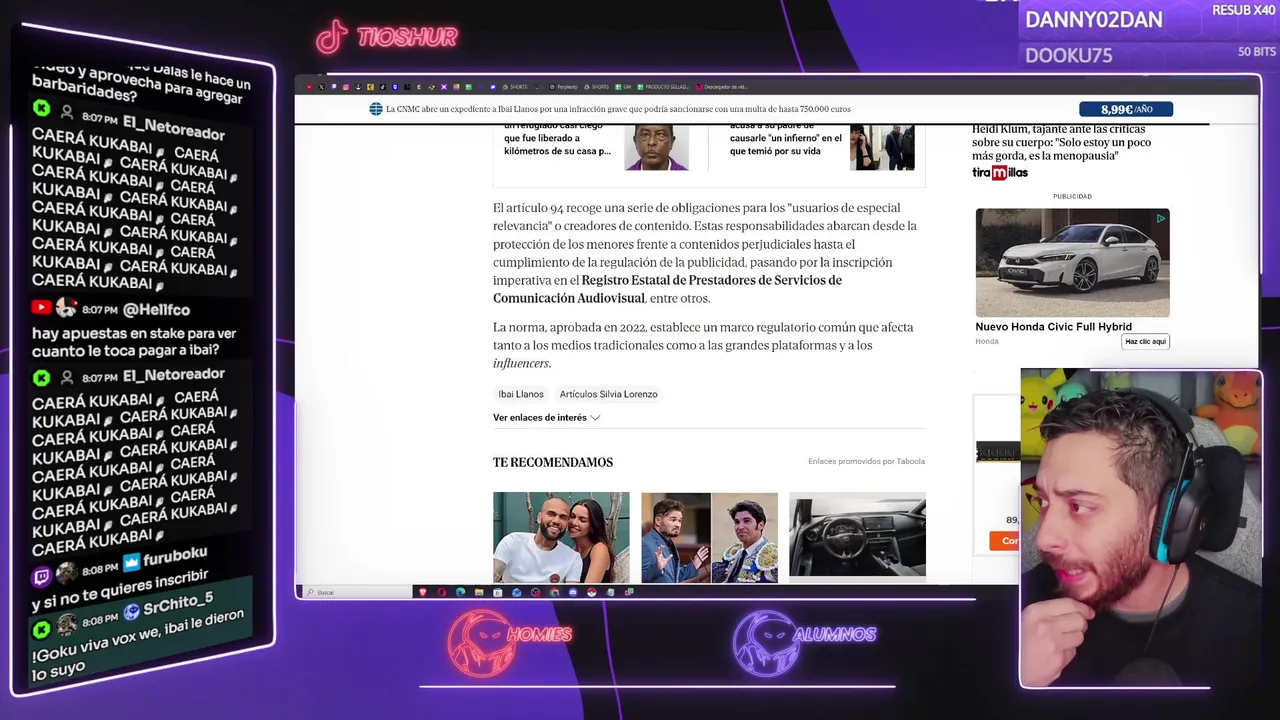The image size is (1280, 720).
Task: Open the Perplexity bookmark
Action: pos(563,87)
